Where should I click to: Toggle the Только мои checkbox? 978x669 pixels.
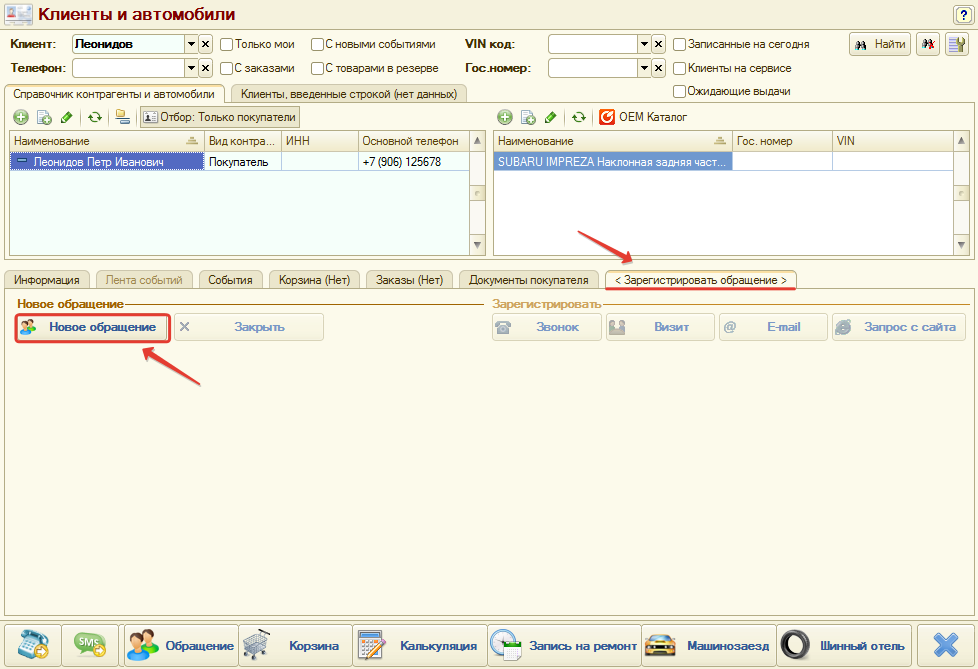(226, 44)
